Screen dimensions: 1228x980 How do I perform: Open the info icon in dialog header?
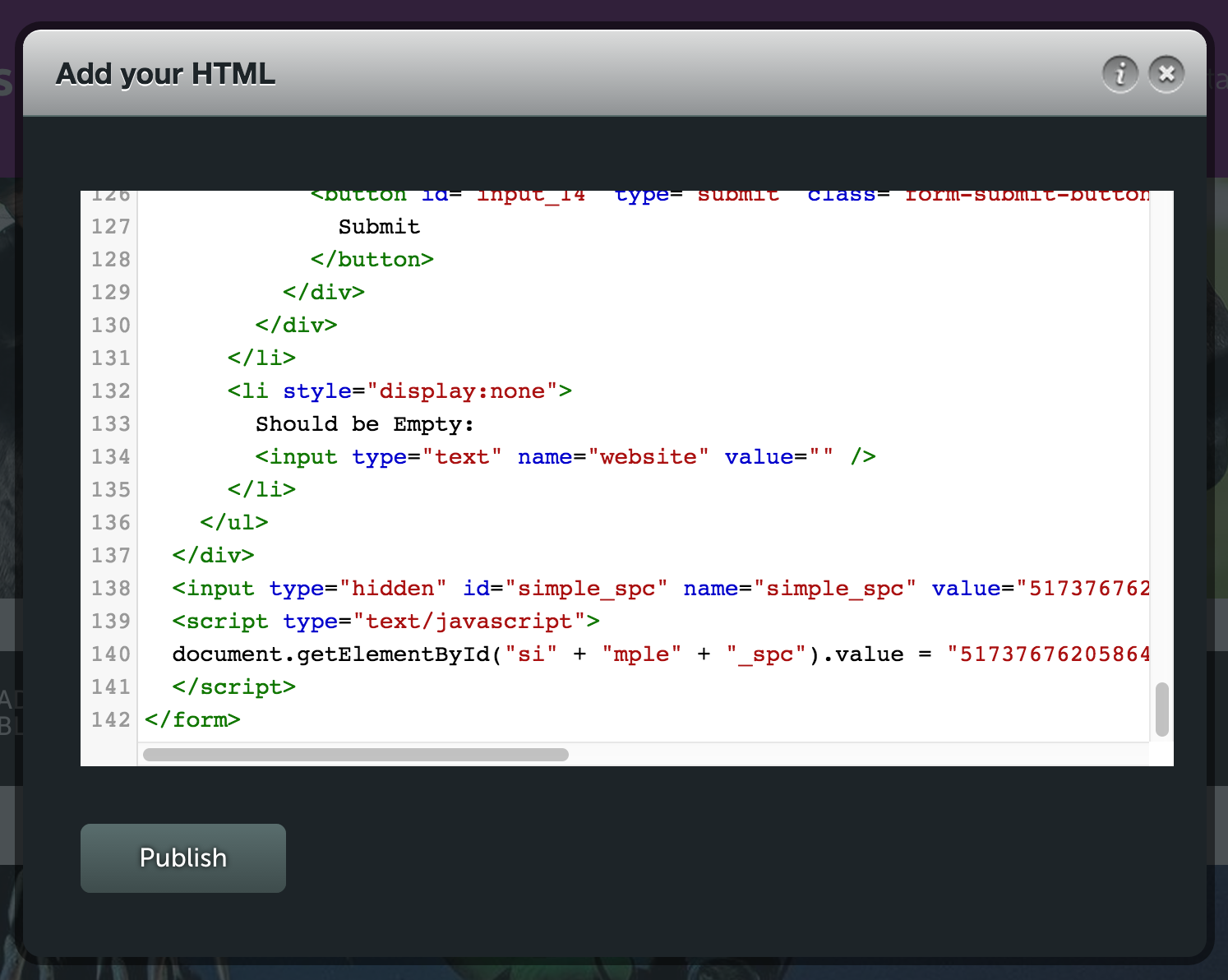click(1120, 75)
